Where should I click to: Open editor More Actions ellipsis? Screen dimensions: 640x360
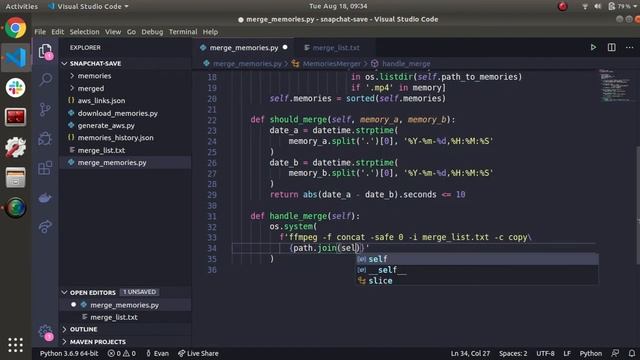point(629,47)
